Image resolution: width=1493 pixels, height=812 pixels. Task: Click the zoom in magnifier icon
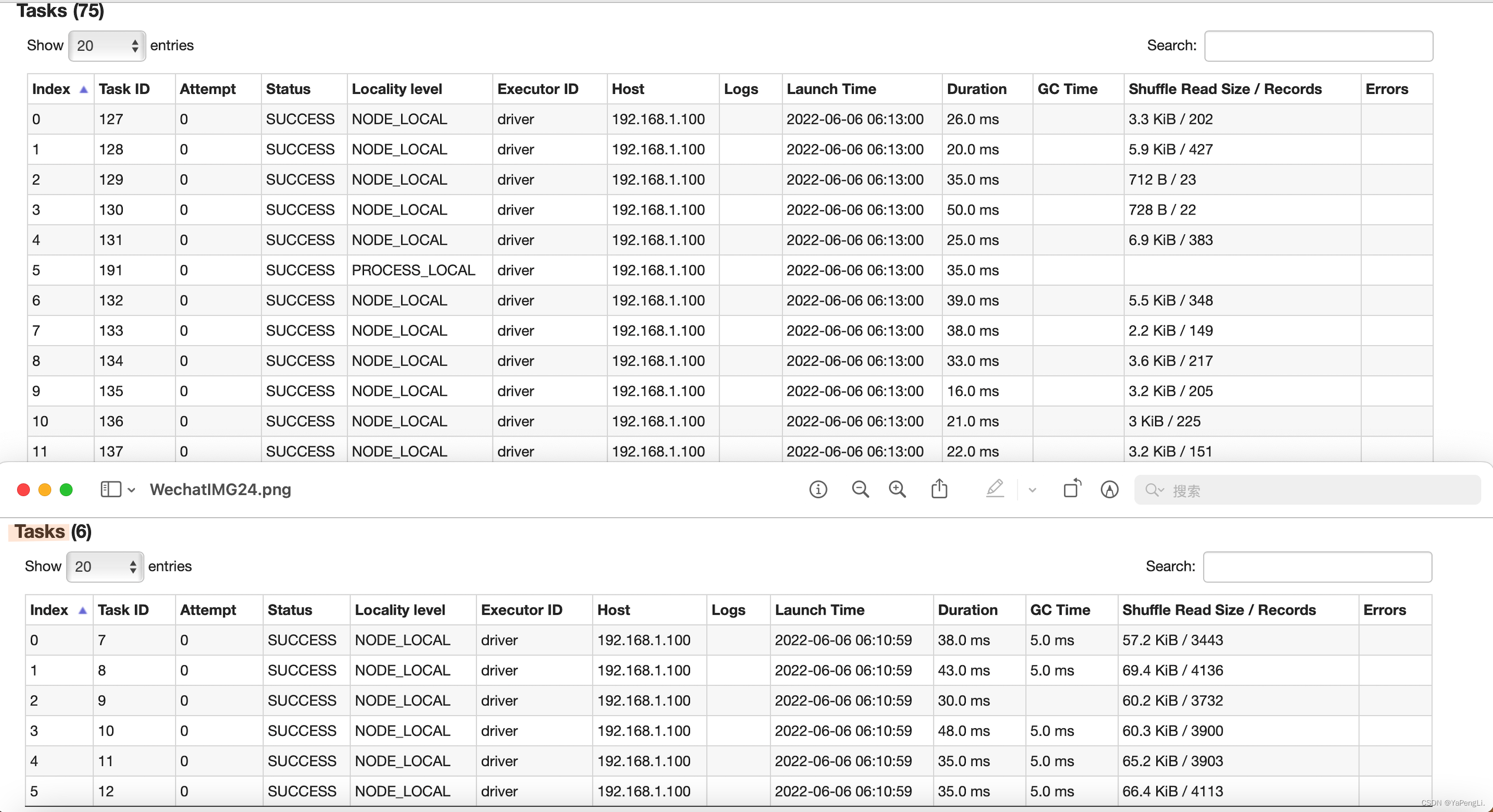tap(897, 490)
